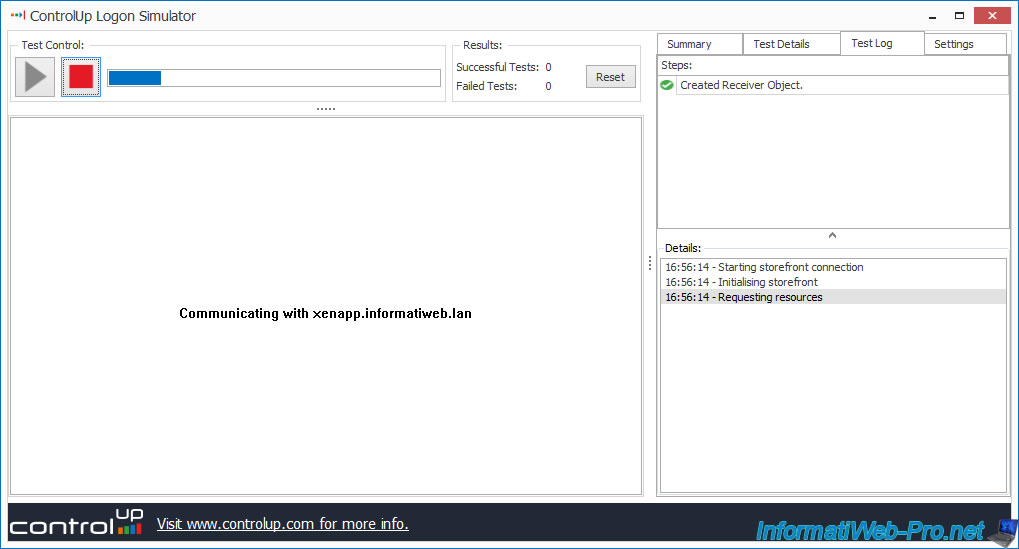Select the Test Log tab
This screenshot has width=1019, height=549.
[x=882, y=43]
